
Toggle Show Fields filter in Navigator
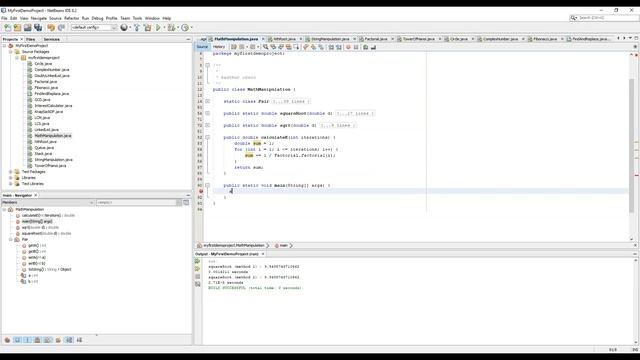coord(17,340)
